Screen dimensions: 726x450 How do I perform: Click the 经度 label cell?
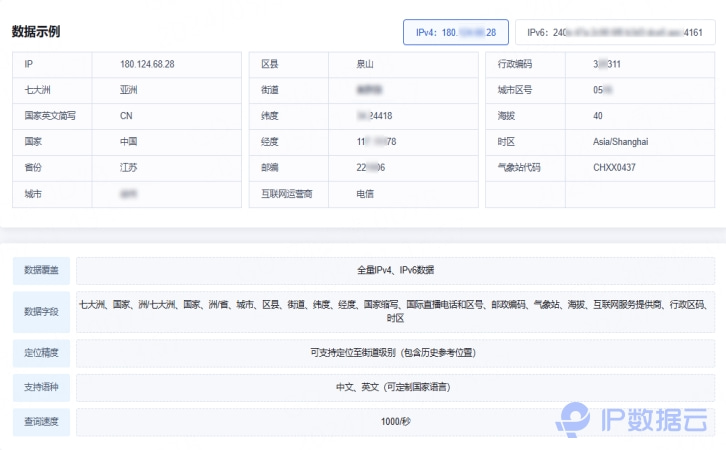288,142
